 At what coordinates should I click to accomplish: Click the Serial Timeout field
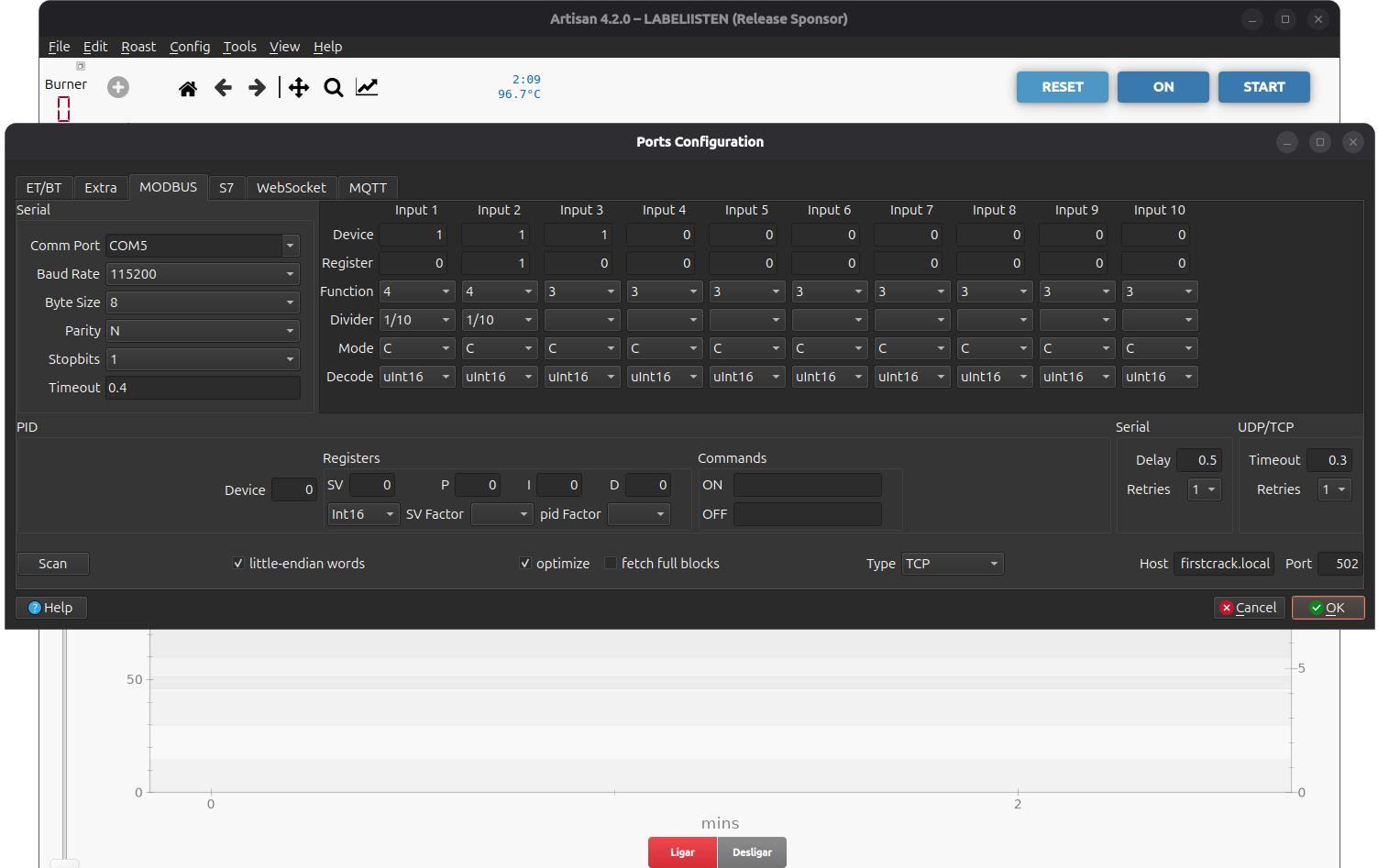203,388
